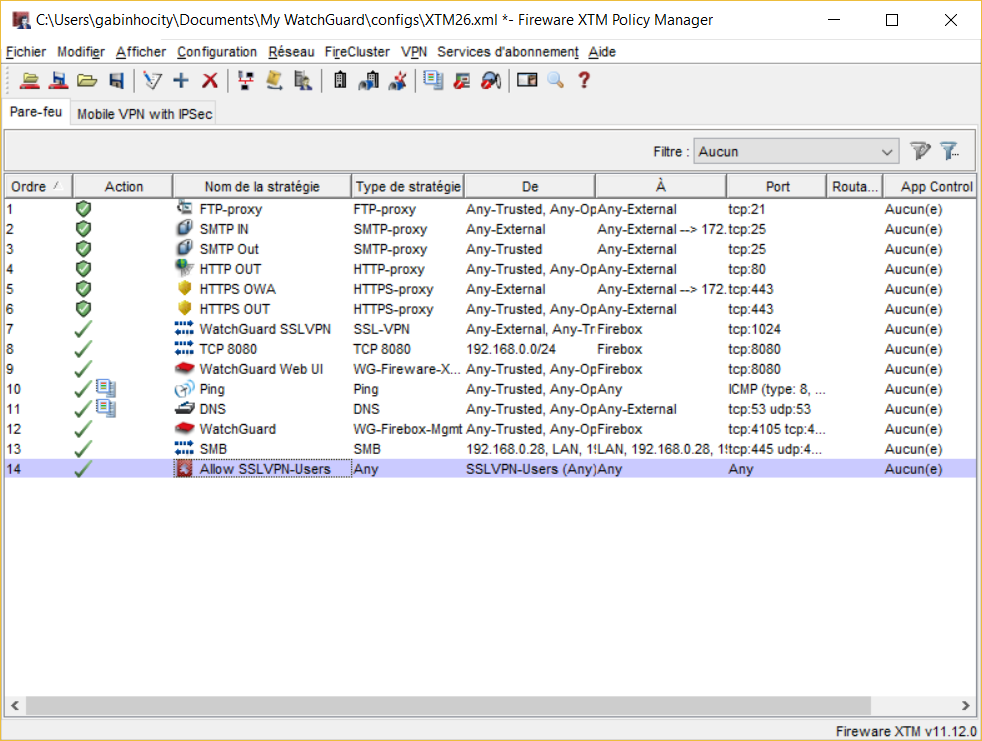Click the edit policy checklist icon
Image resolution: width=982 pixels, height=741 pixels.
(x=152, y=80)
